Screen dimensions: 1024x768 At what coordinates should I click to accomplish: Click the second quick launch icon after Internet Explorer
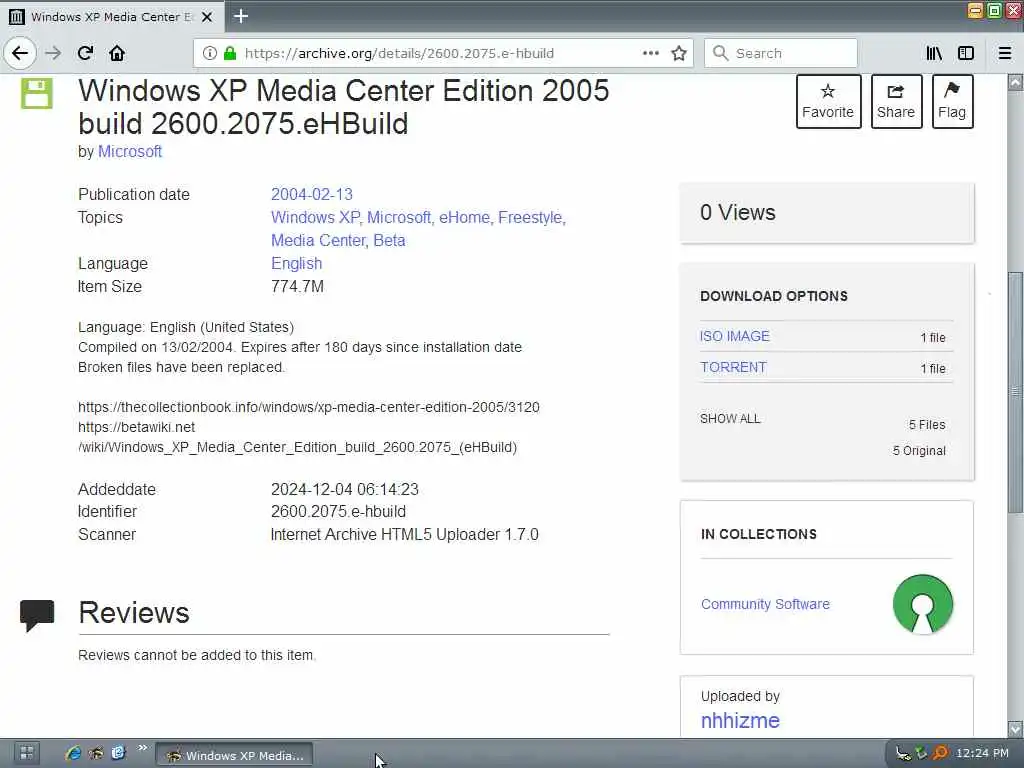(96, 753)
